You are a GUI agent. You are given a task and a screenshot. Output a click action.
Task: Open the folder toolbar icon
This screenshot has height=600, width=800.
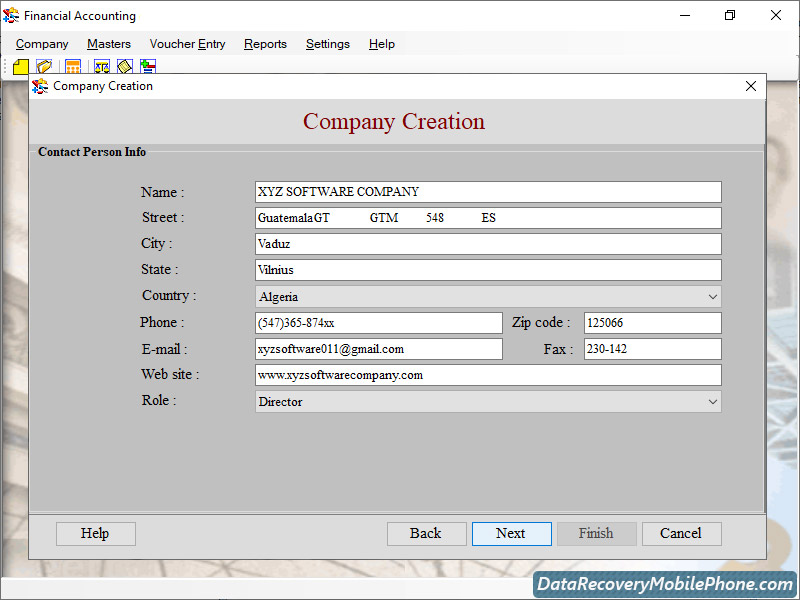coord(44,66)
